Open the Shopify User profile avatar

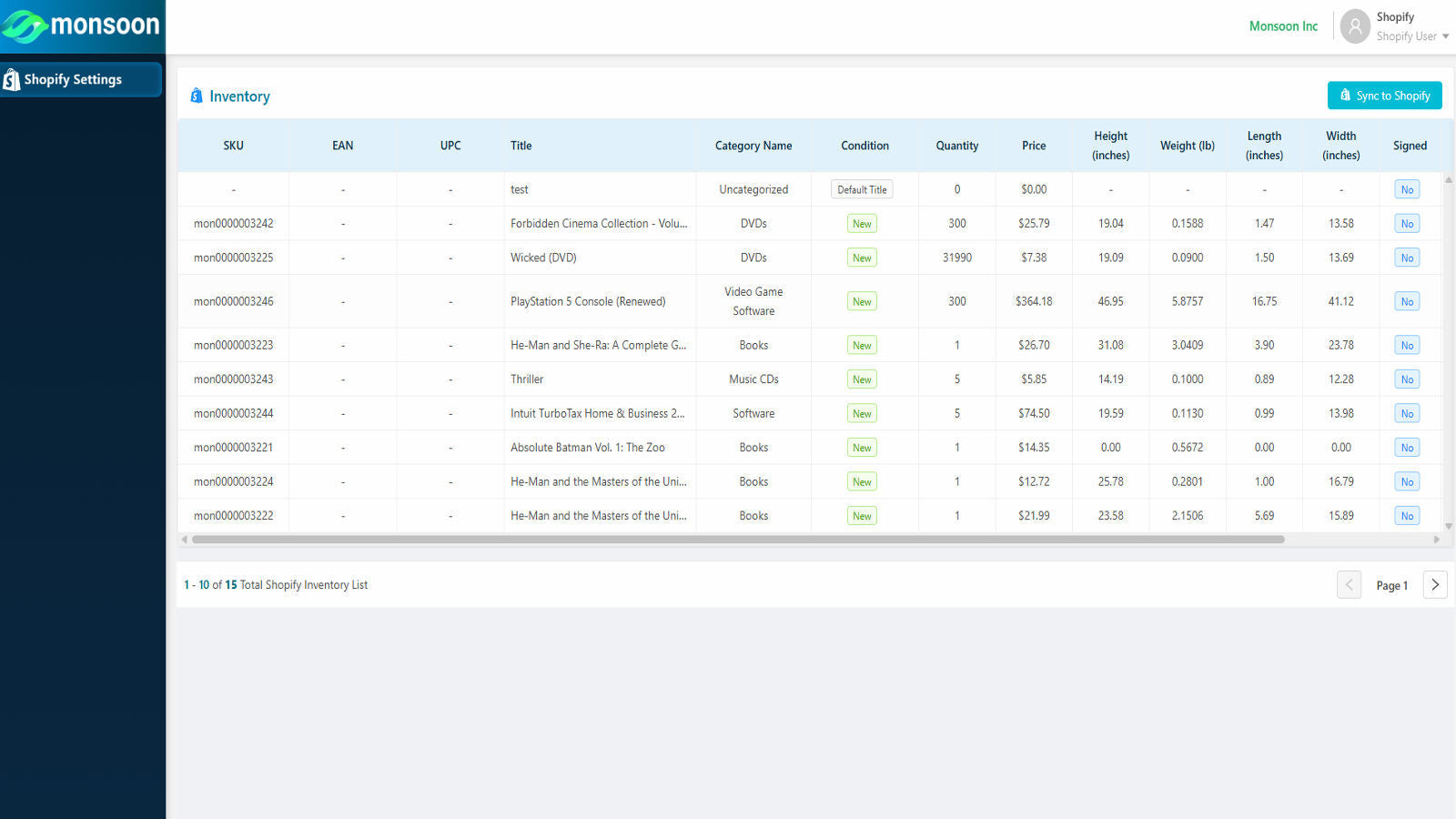click(x=1355, y=26)
